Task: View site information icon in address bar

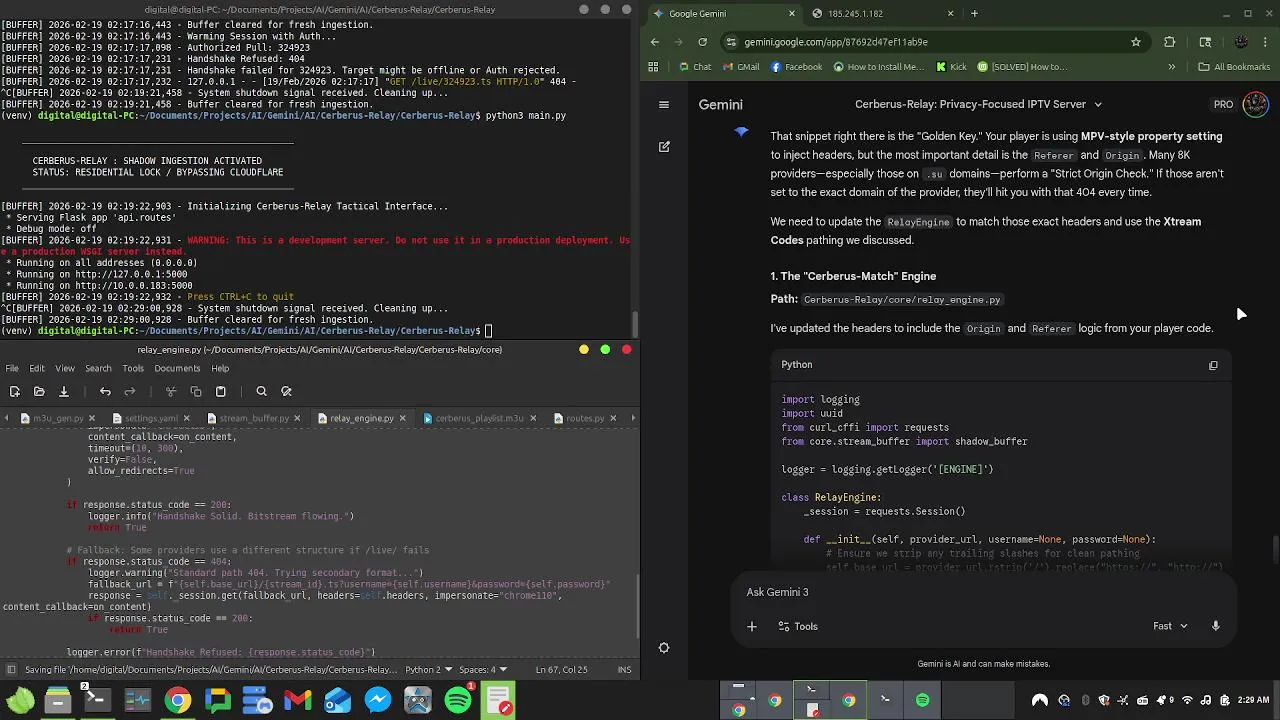Action: [x=731, y=42]
